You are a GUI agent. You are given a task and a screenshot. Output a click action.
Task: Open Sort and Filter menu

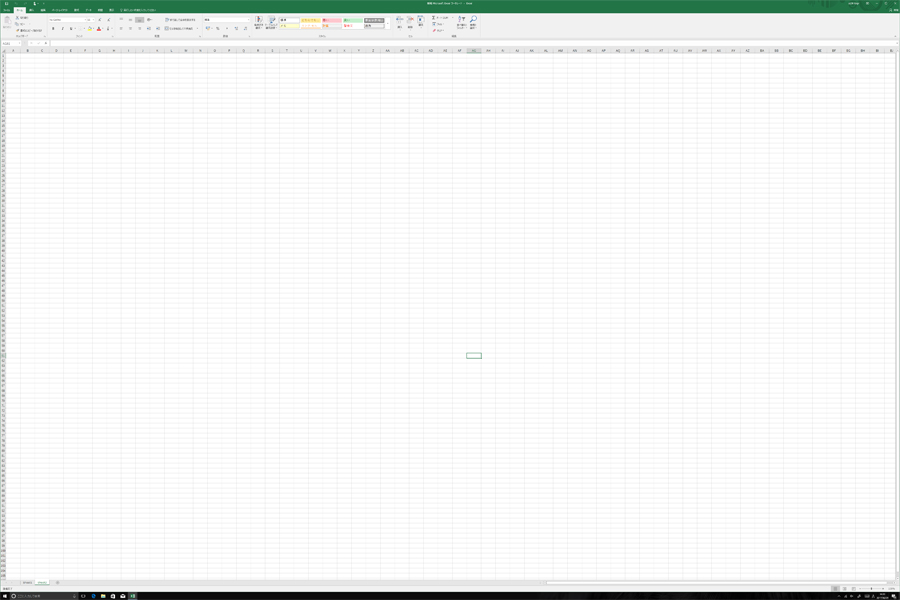pyautogui.click(x=461, y=22)
